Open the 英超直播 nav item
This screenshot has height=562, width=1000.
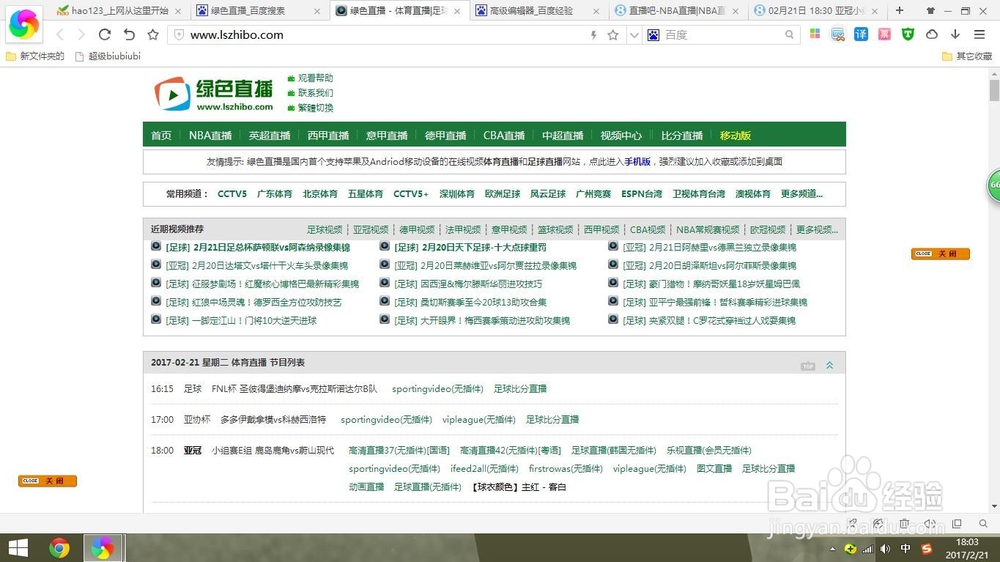(269, 135)
